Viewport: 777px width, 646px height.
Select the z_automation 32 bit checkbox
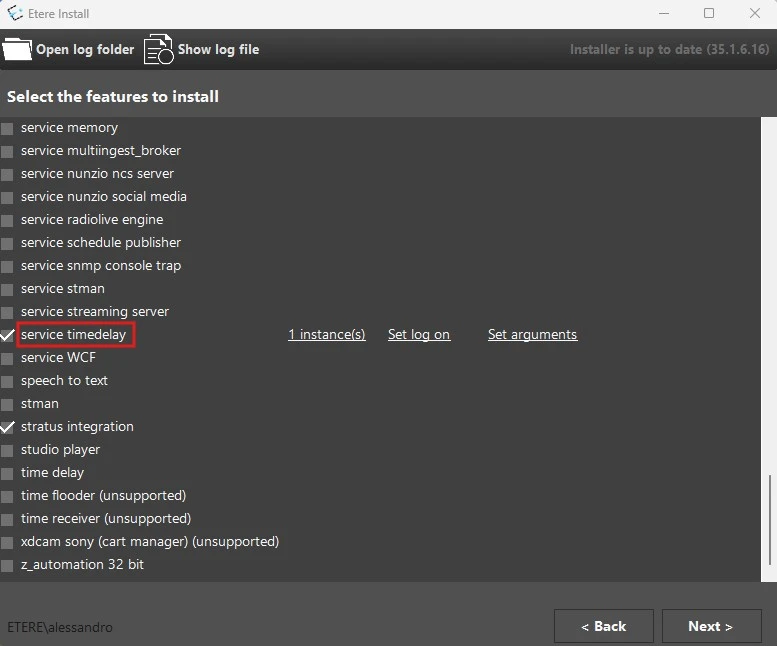pos(8,565)
